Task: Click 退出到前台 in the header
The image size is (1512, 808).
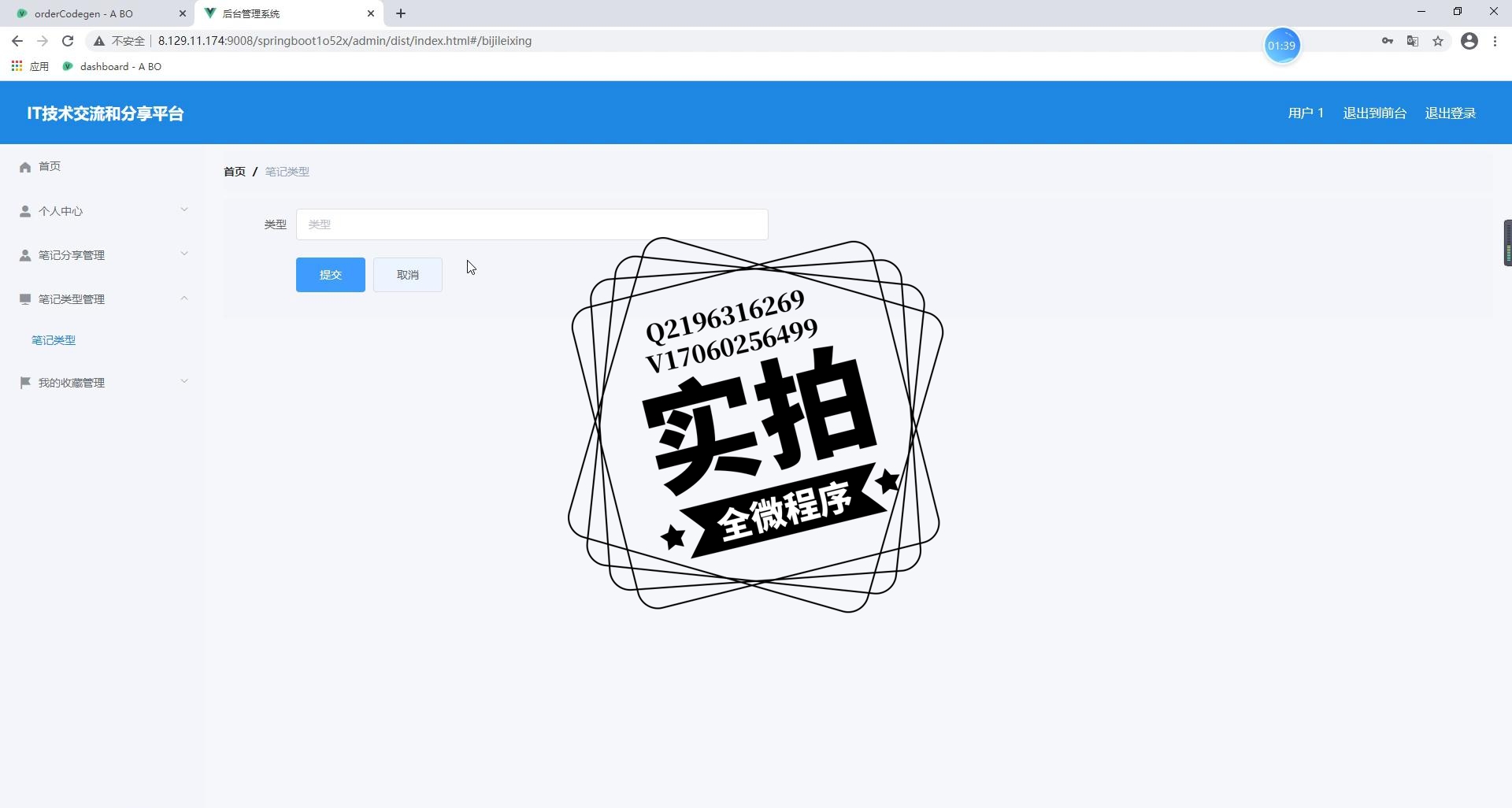Action: click(x=1375, y=113)
